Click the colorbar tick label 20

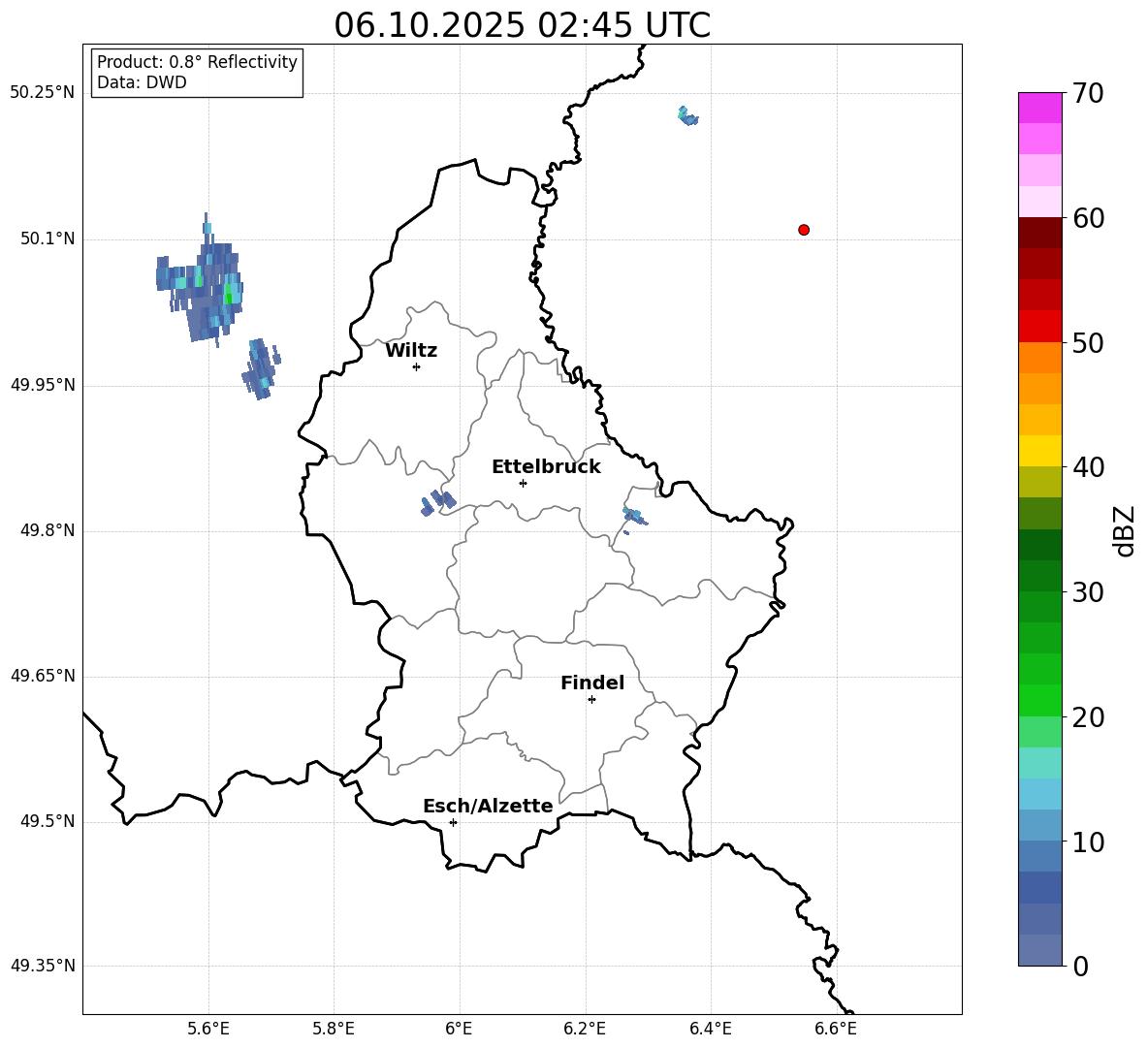[x=1088, y=717]
